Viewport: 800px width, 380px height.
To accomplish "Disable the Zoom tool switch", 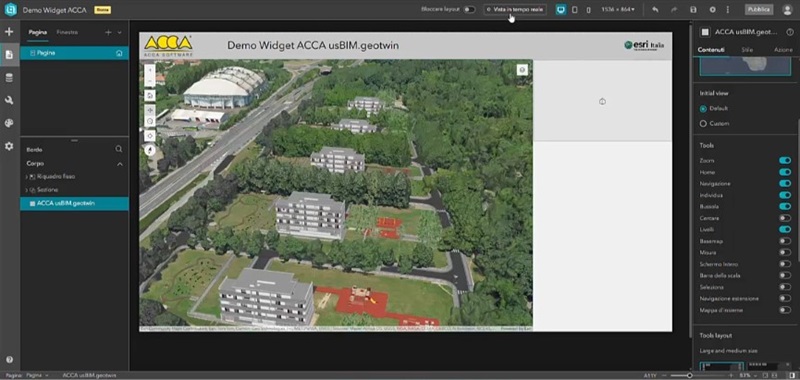I will click(x=785, y=161).
